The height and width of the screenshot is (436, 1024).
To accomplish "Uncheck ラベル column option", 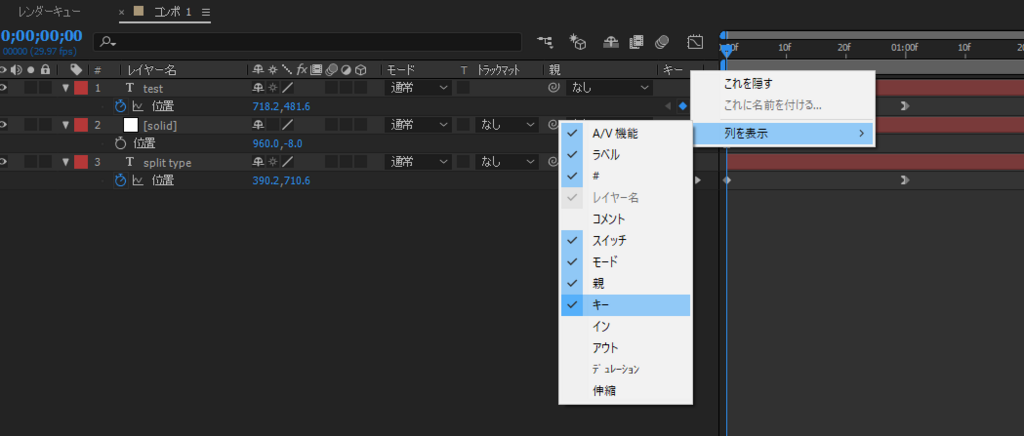I will pyautogui.click(x=625, y=155).
